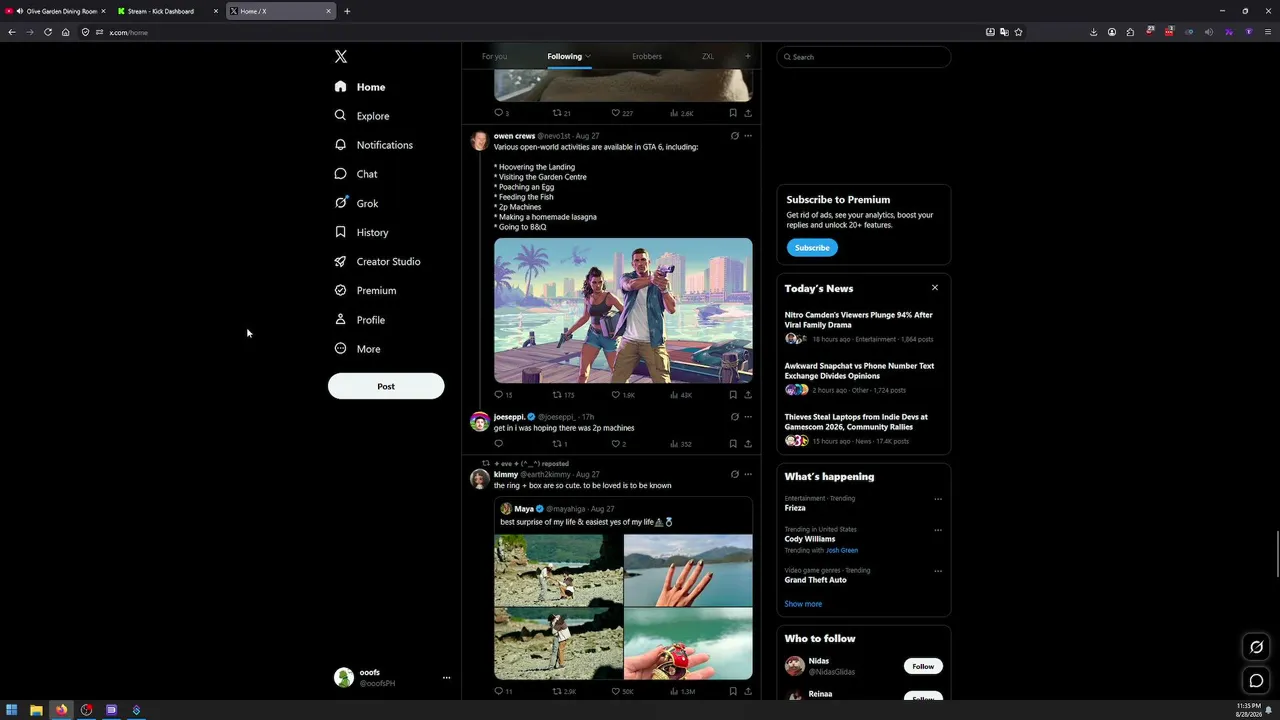Open the floating chat messages button
This screenshot has height=720, width=1280.
(x=1257, y=681)
